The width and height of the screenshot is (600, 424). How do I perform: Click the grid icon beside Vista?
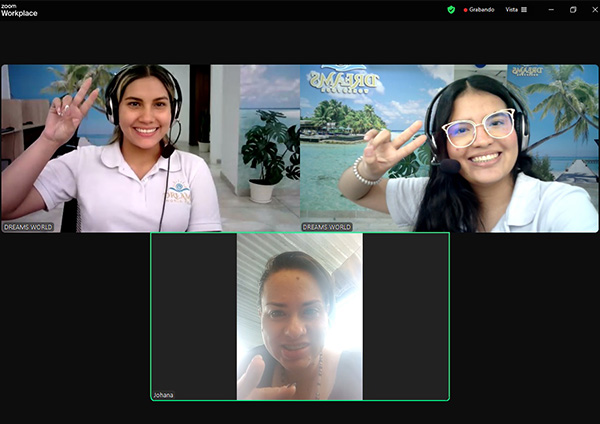click(524, 9)
